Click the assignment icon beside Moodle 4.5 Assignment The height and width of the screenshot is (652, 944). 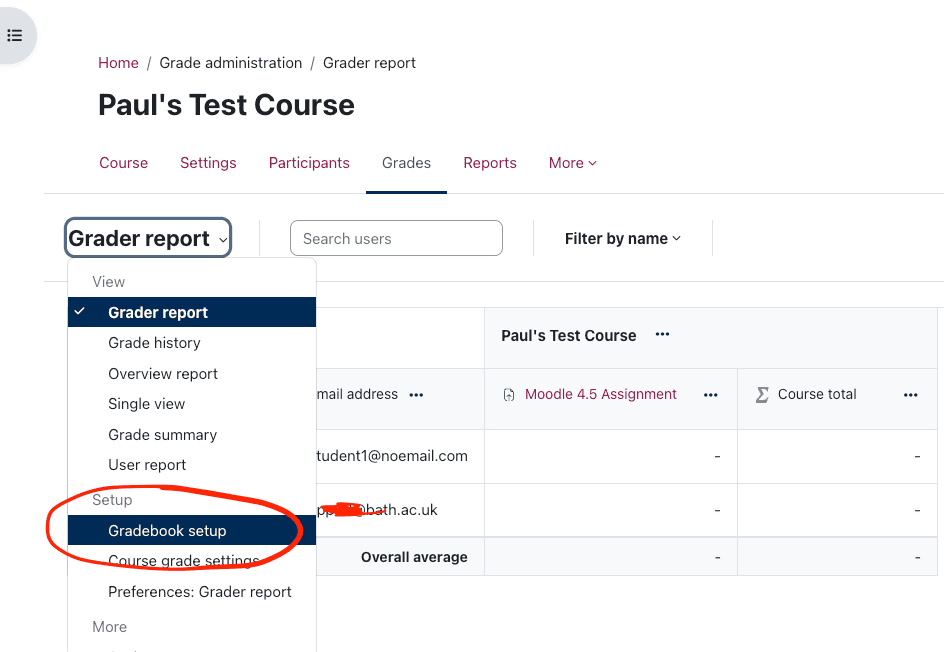click(509, 395)
